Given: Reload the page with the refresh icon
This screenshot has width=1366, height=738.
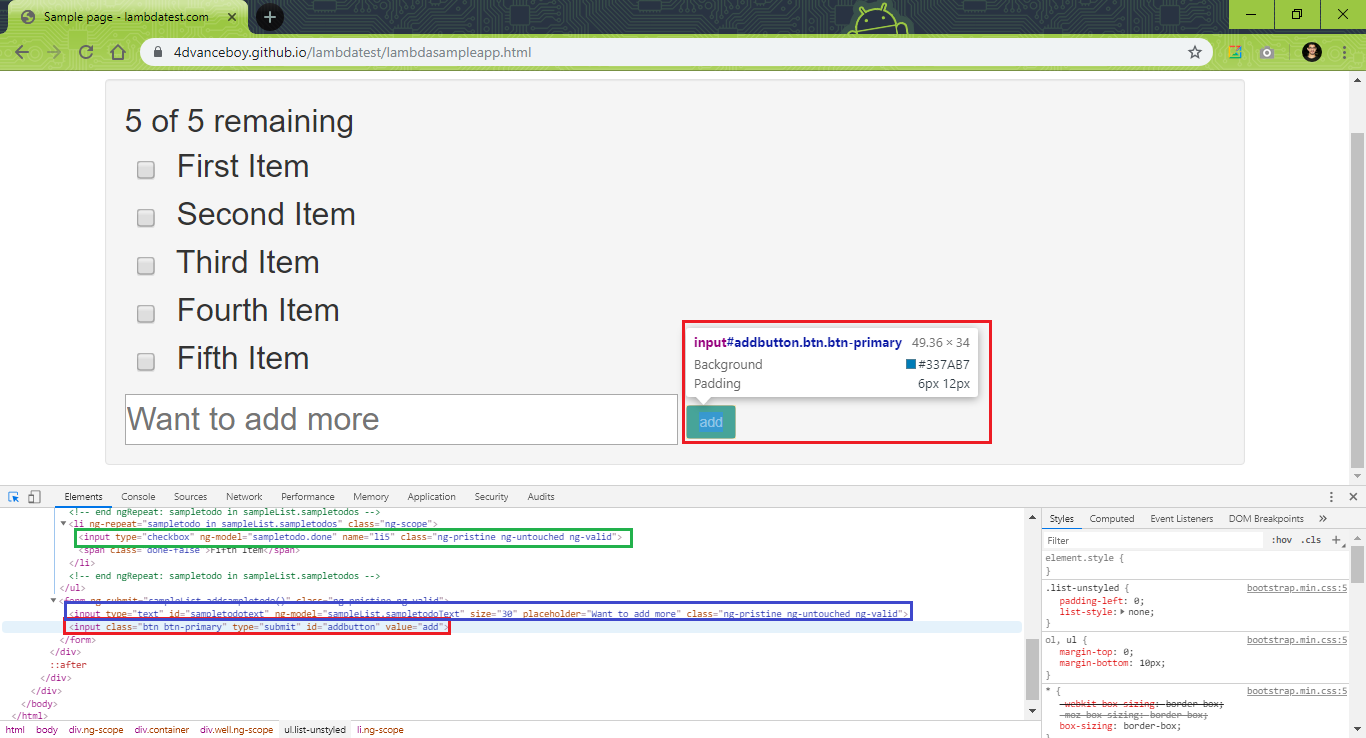Looking at the screenshot, I should tap(86, 52).
